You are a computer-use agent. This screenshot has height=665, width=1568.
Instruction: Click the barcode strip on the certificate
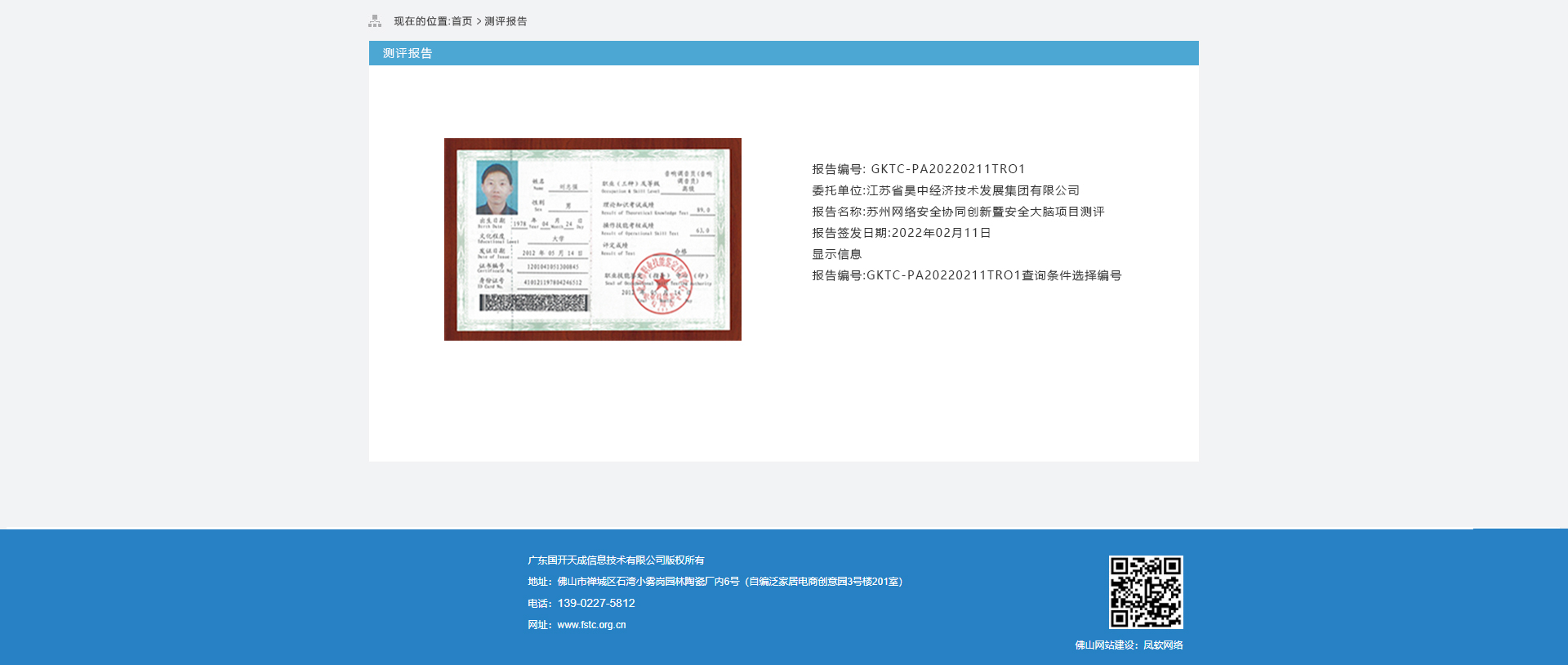[x=533, y=303]
